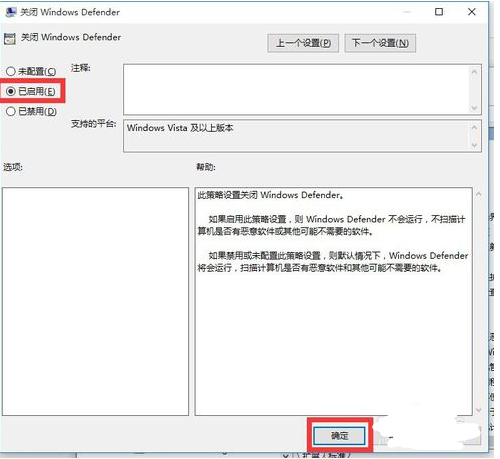Viewport: 500px width, 459px height.
Task: Click the 注释 label
Action: (80, 68)
